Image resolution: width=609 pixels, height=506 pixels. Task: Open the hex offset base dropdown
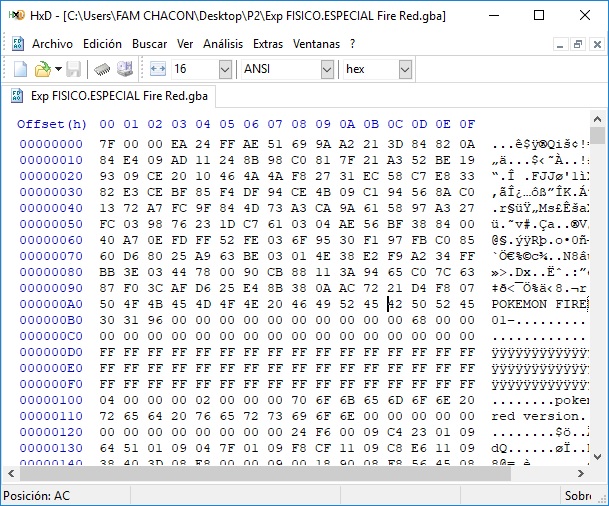tap(405, 69)
